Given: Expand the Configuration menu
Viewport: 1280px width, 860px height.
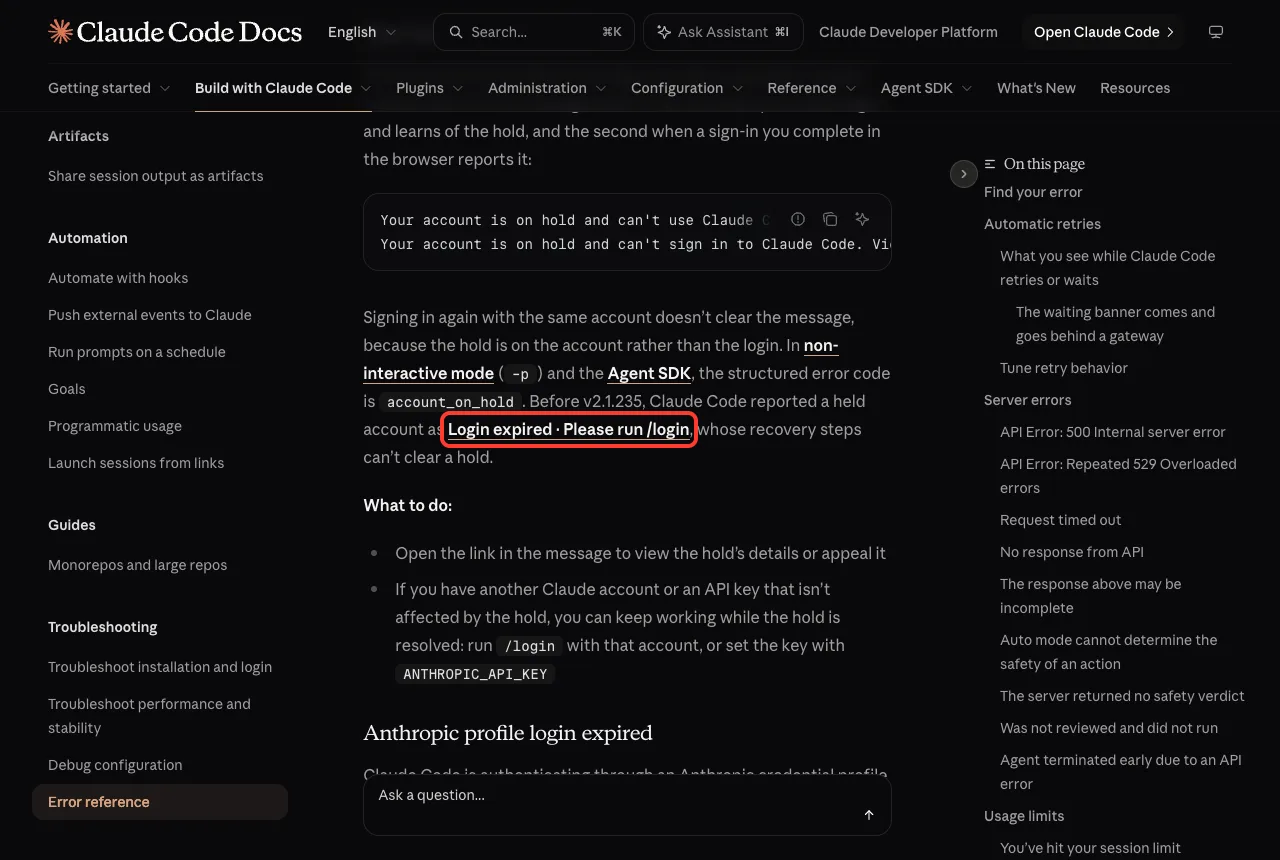Looking at the screenshot, I should point(687,88).
